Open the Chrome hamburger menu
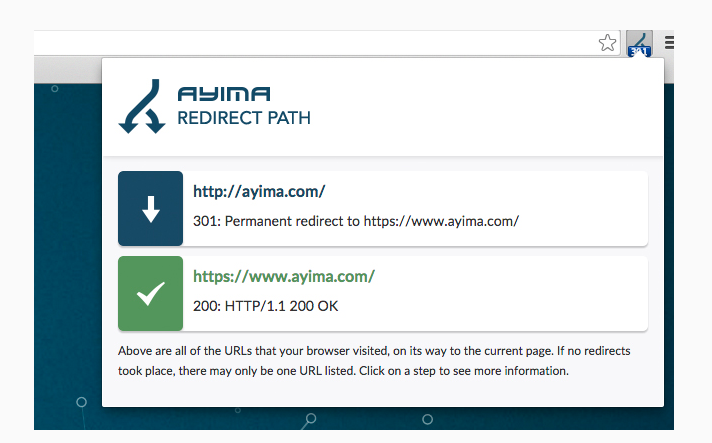This screenshot has width=712, height=443. pos(669,43)
